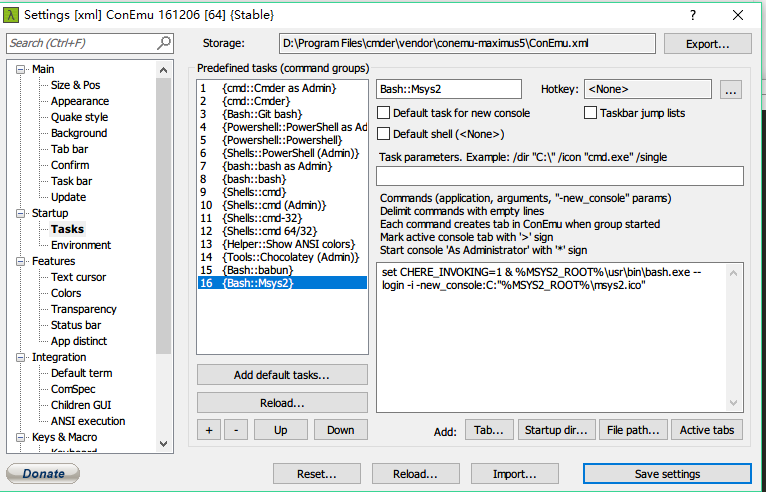Select Environment under Startup
766x492 pixels.
coord(81,245)
